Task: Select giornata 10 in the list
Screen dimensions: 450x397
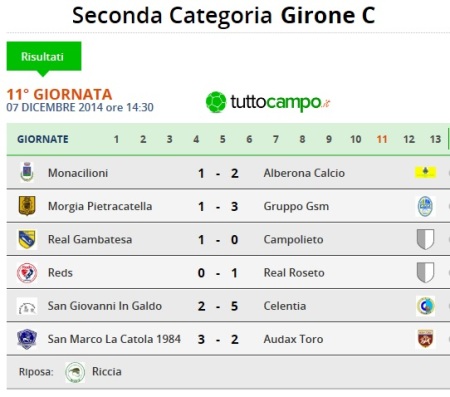Action: pyautogui.click(x=355, y=139)
